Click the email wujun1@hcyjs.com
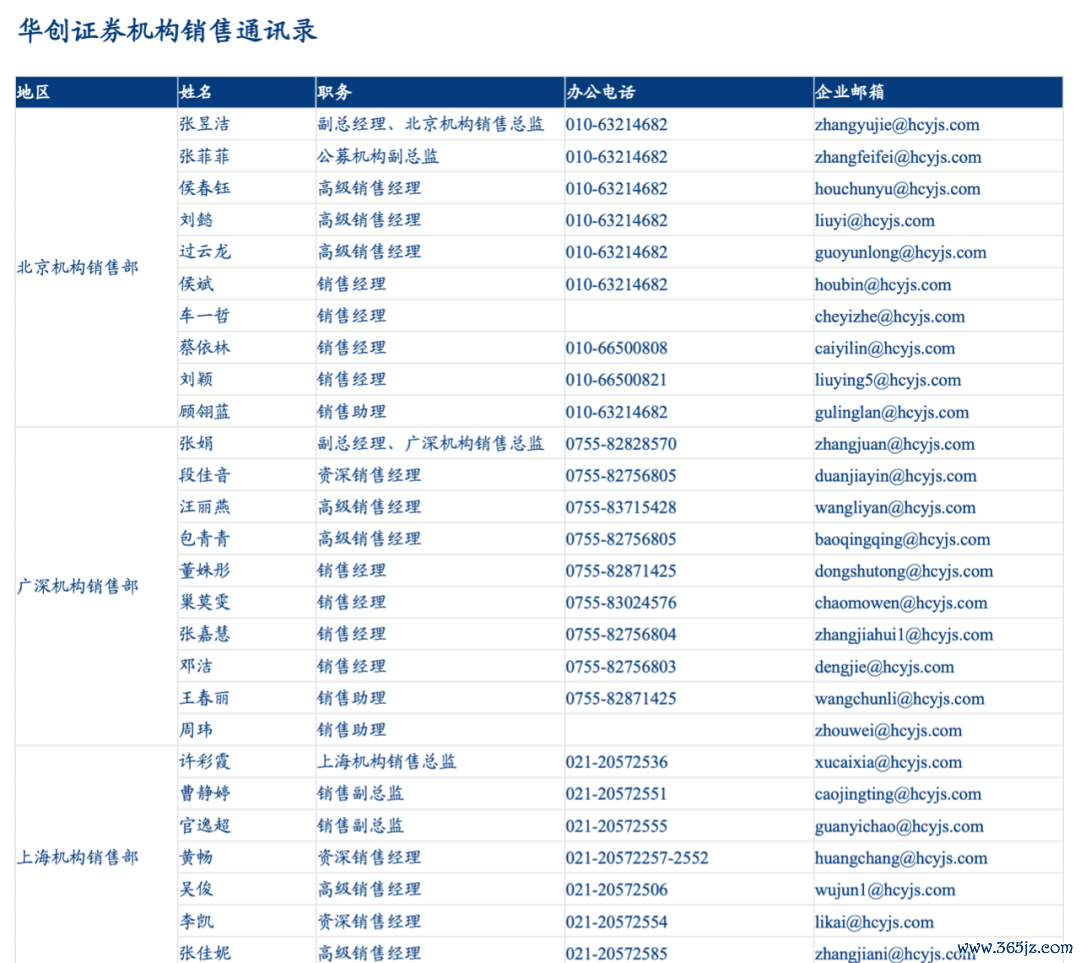The image size is (1080, 963). point(885,890)
